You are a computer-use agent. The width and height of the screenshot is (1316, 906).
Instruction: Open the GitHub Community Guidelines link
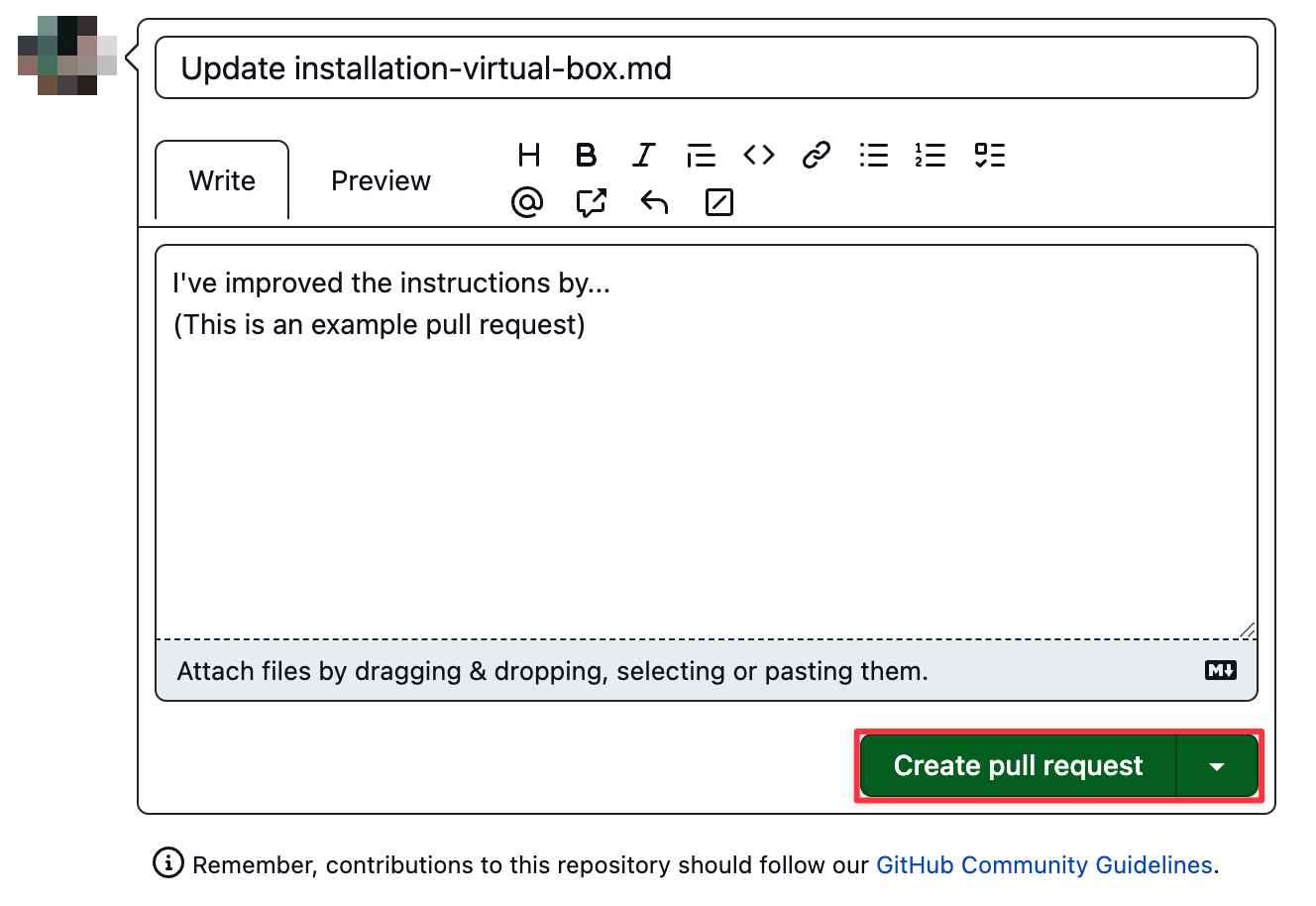(x=1043, y=865)
